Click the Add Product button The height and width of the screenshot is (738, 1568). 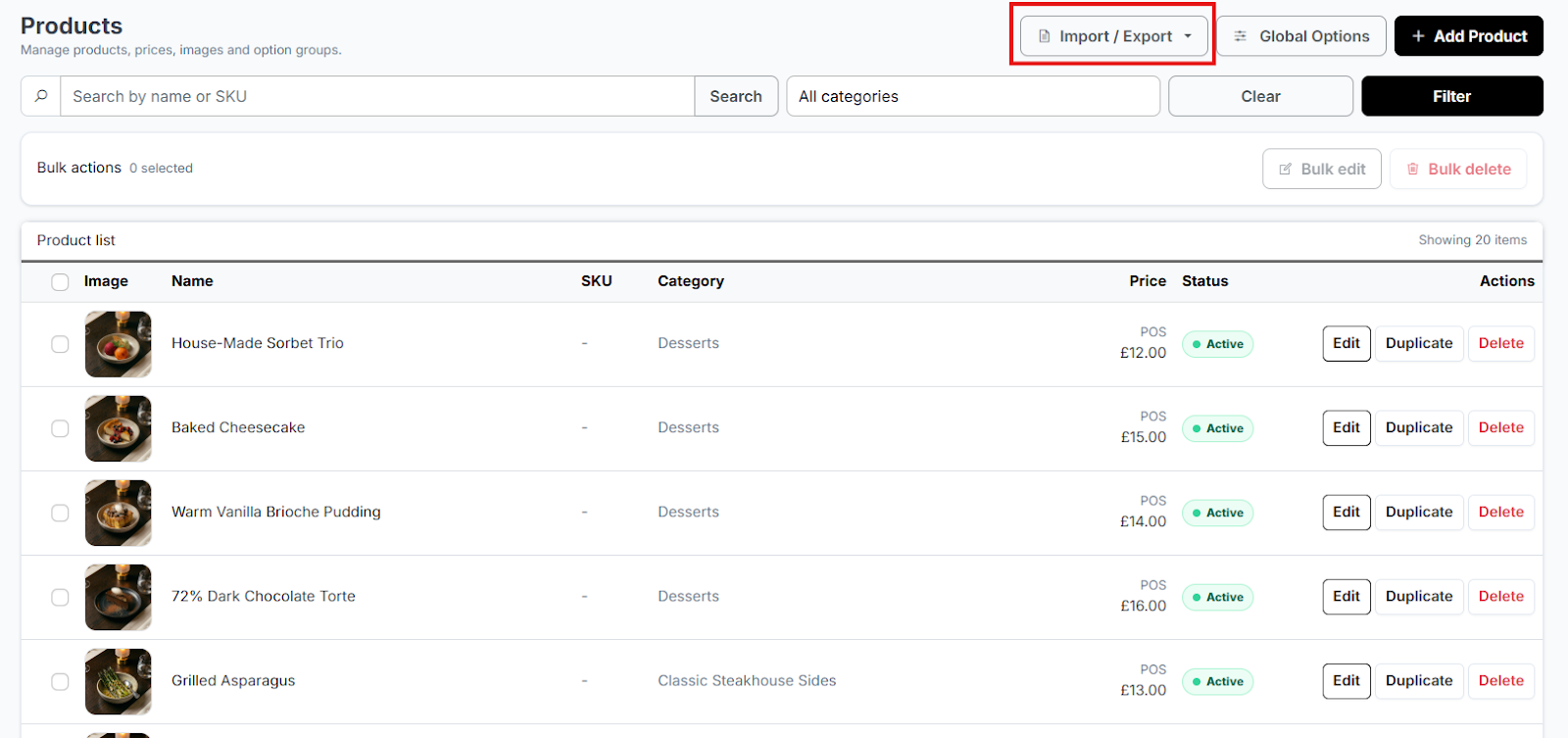[x=1468, y=36]
